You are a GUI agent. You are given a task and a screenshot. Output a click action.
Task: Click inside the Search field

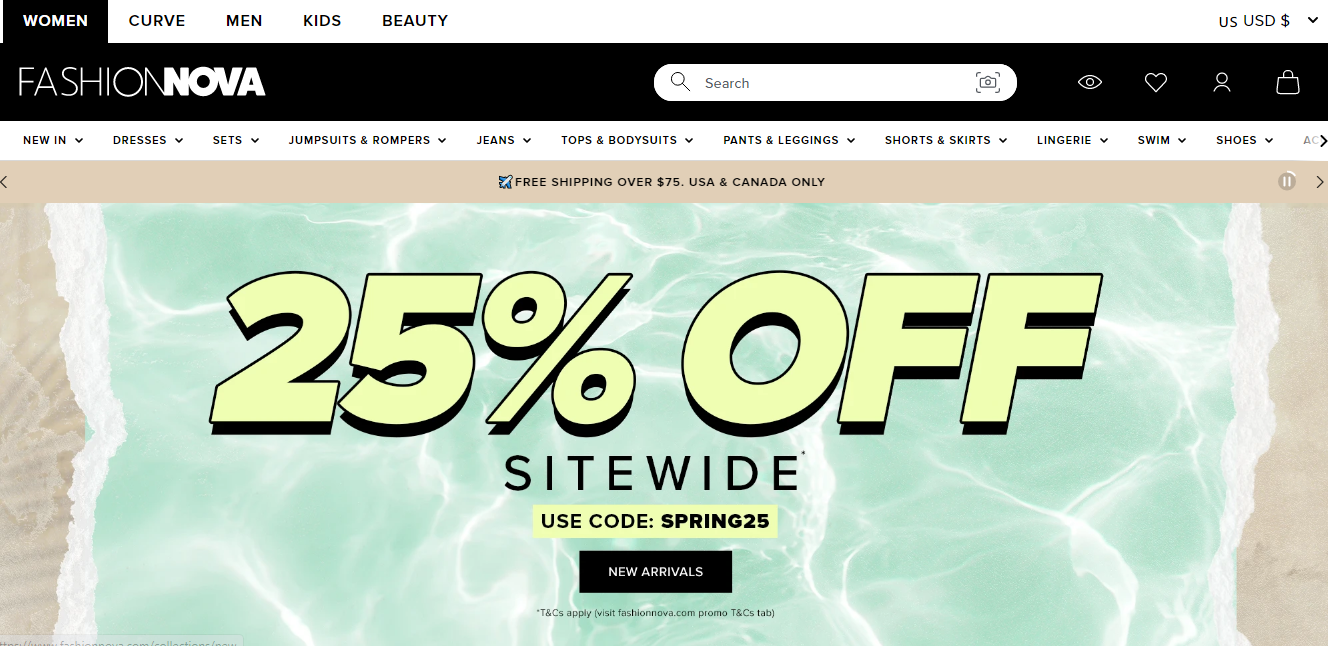[835, 83]
